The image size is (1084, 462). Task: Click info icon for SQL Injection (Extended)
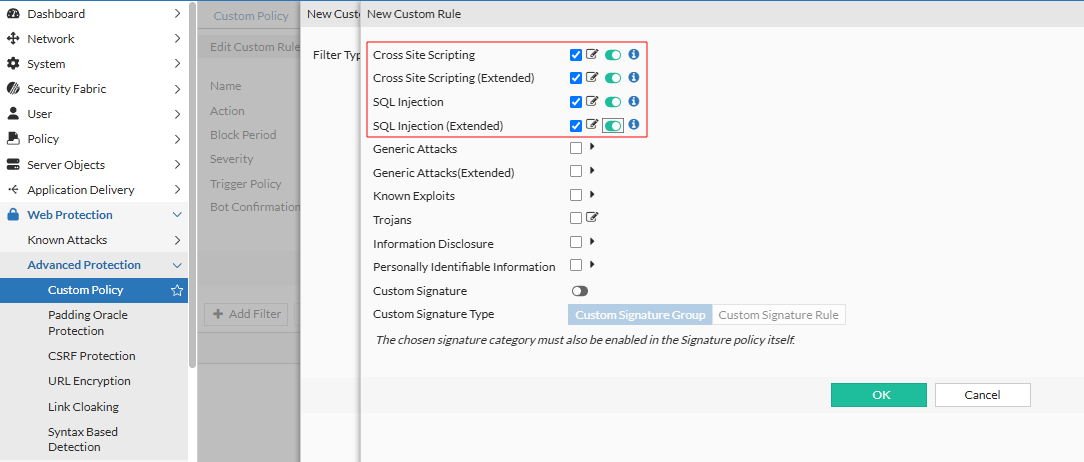633,125
